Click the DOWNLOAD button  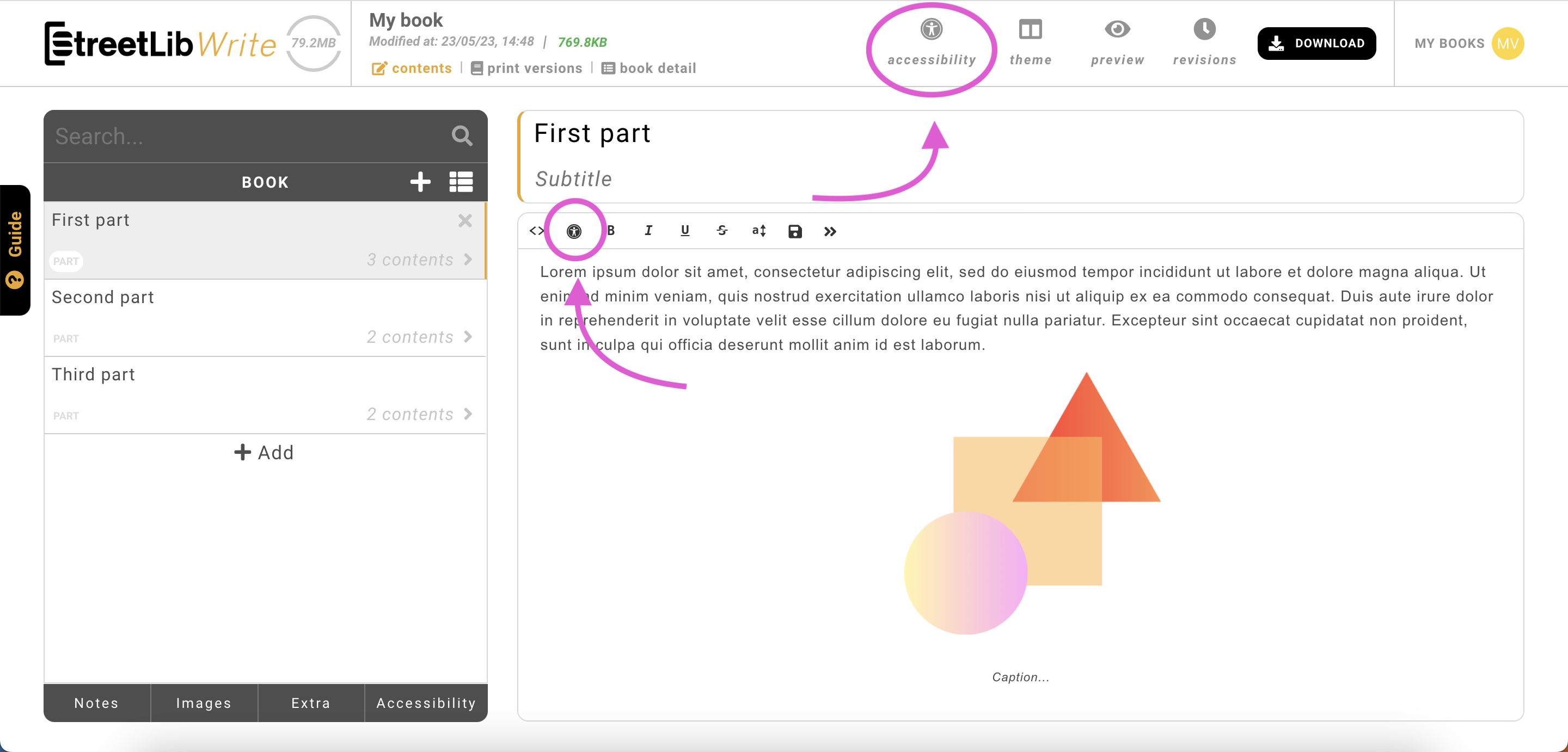point(1316,43)
